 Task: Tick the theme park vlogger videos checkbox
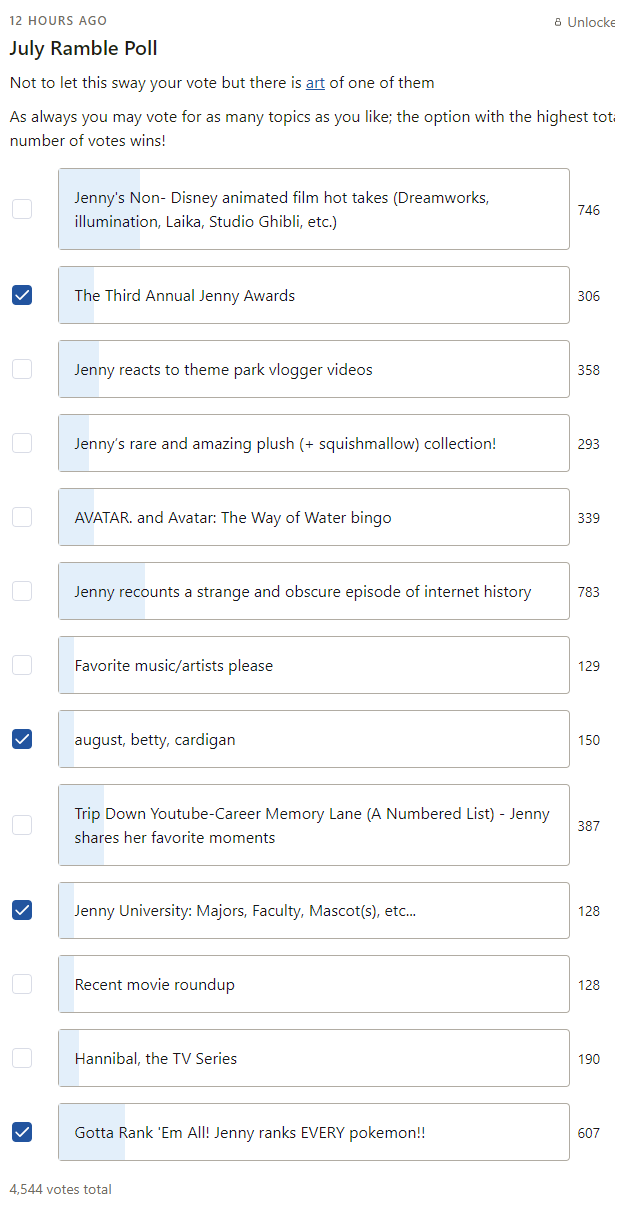[22, 369]
